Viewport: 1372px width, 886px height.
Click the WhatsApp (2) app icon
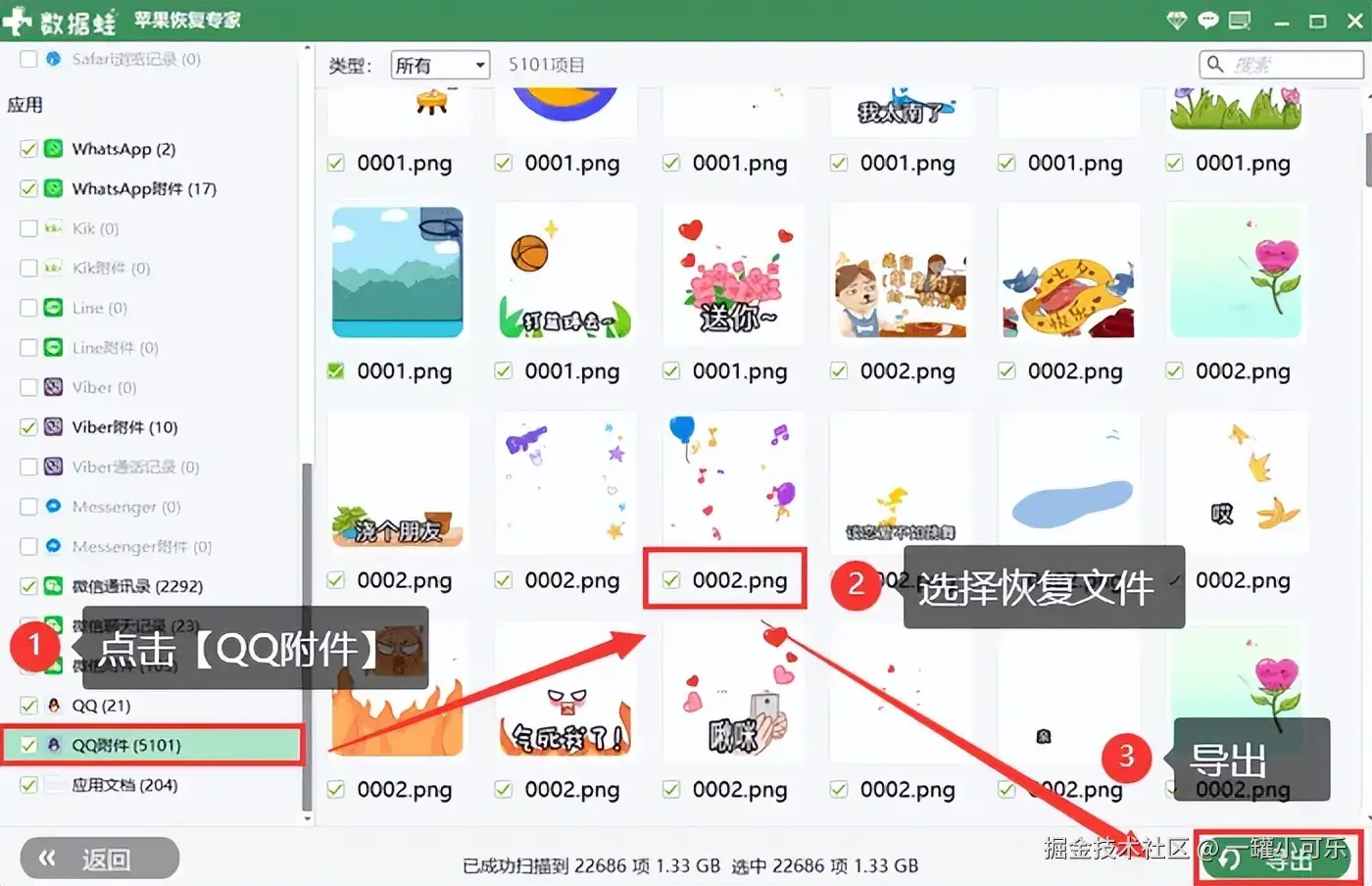coord(54,149)
